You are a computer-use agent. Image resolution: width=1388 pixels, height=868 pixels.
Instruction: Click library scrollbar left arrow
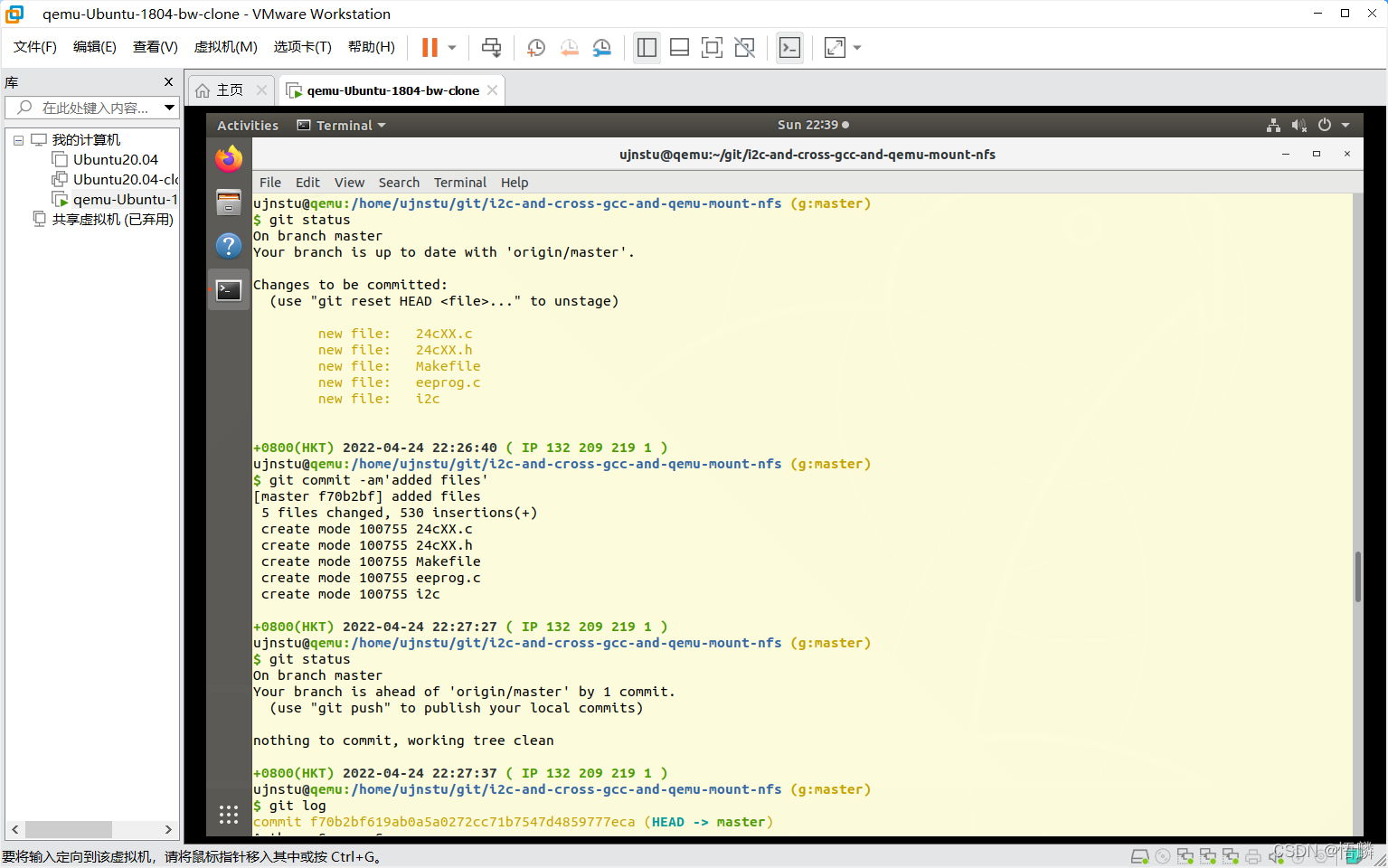tap(14, 829)
